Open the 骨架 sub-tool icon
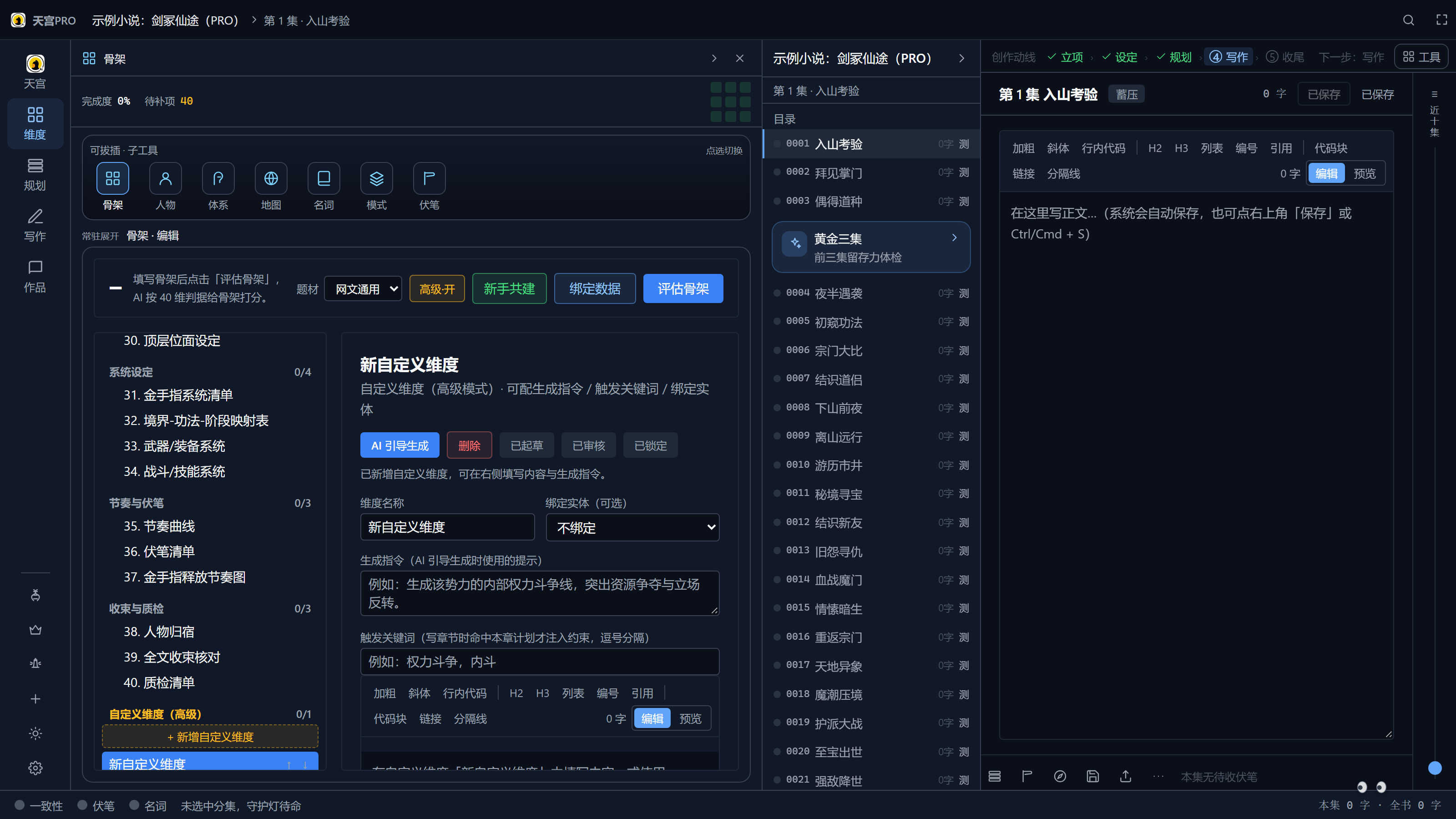Image resolution: width=1456 pixels, height=819 pixels. [112, 178]
